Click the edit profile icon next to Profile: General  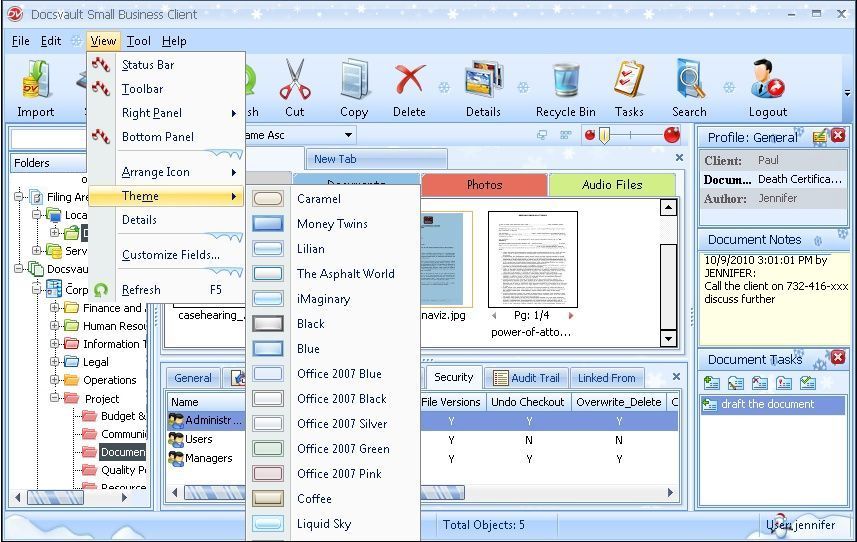(819, 137)
